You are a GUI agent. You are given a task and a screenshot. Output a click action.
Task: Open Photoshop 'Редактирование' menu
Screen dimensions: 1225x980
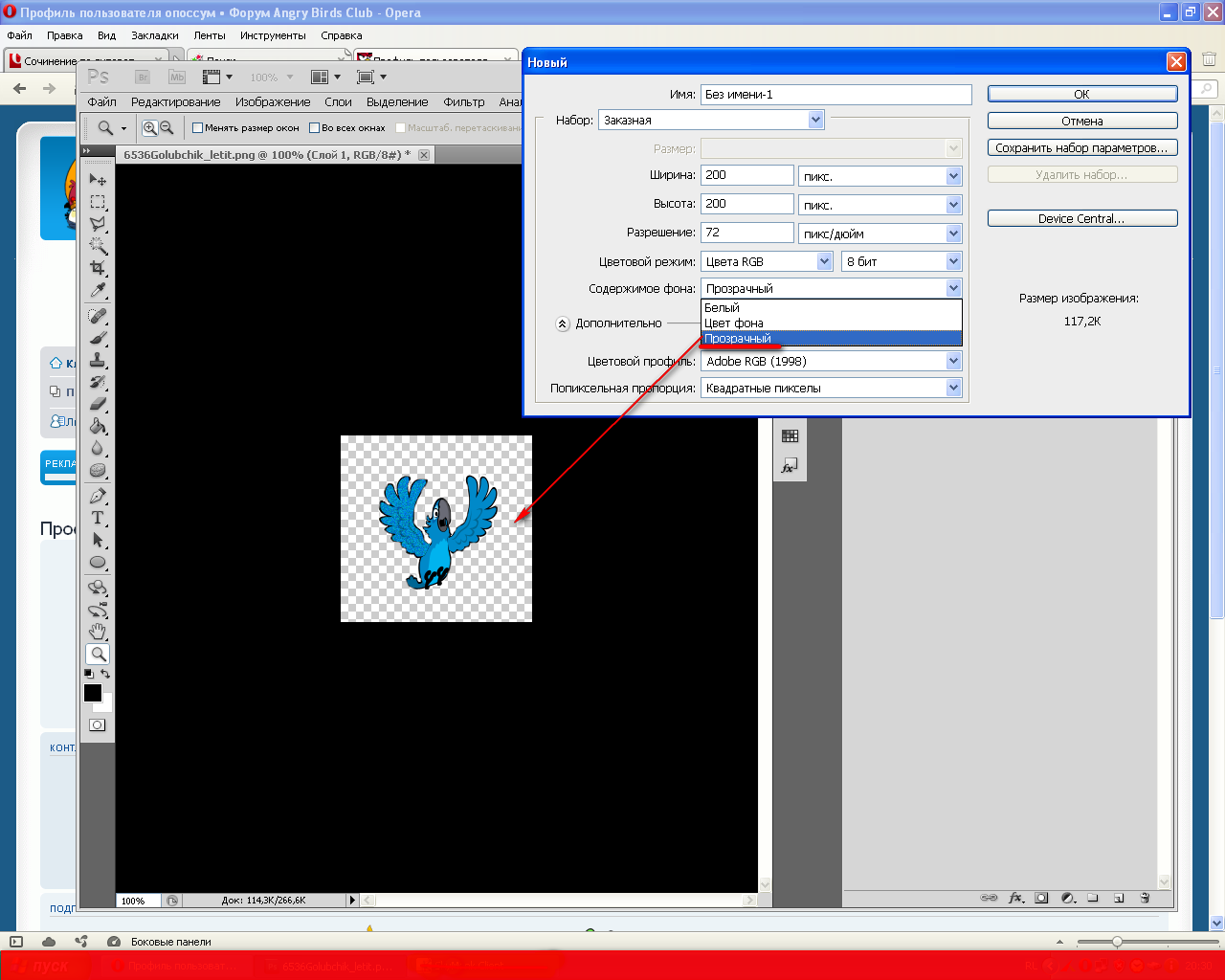click(176, 102)
